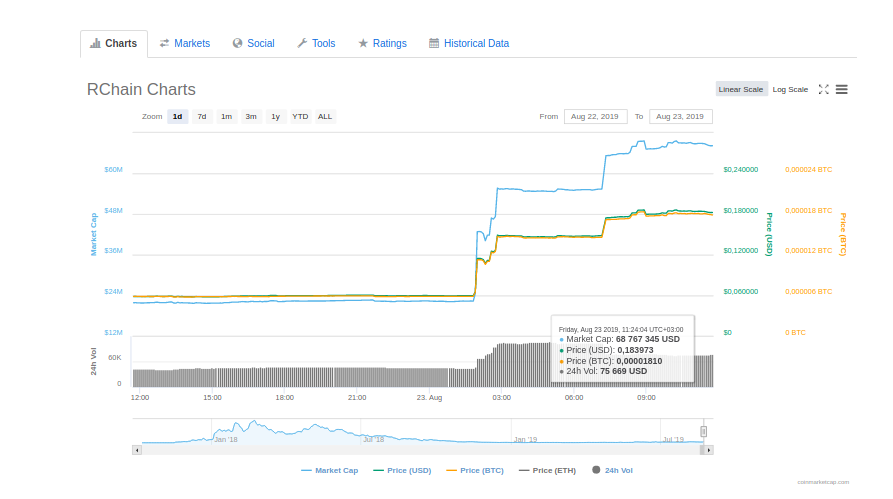This screenshot has height=499, width=893.
Task: Set zoom to ALL
Action: 325,117
